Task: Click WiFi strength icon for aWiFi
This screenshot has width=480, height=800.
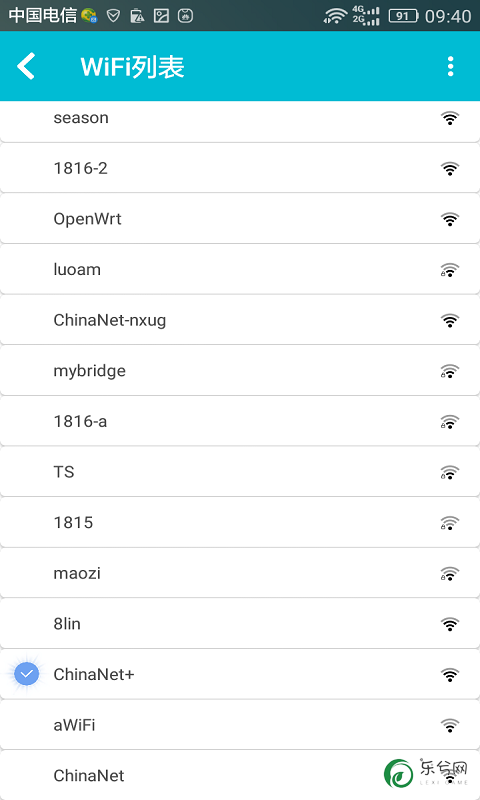Action: tap(449, 725)
